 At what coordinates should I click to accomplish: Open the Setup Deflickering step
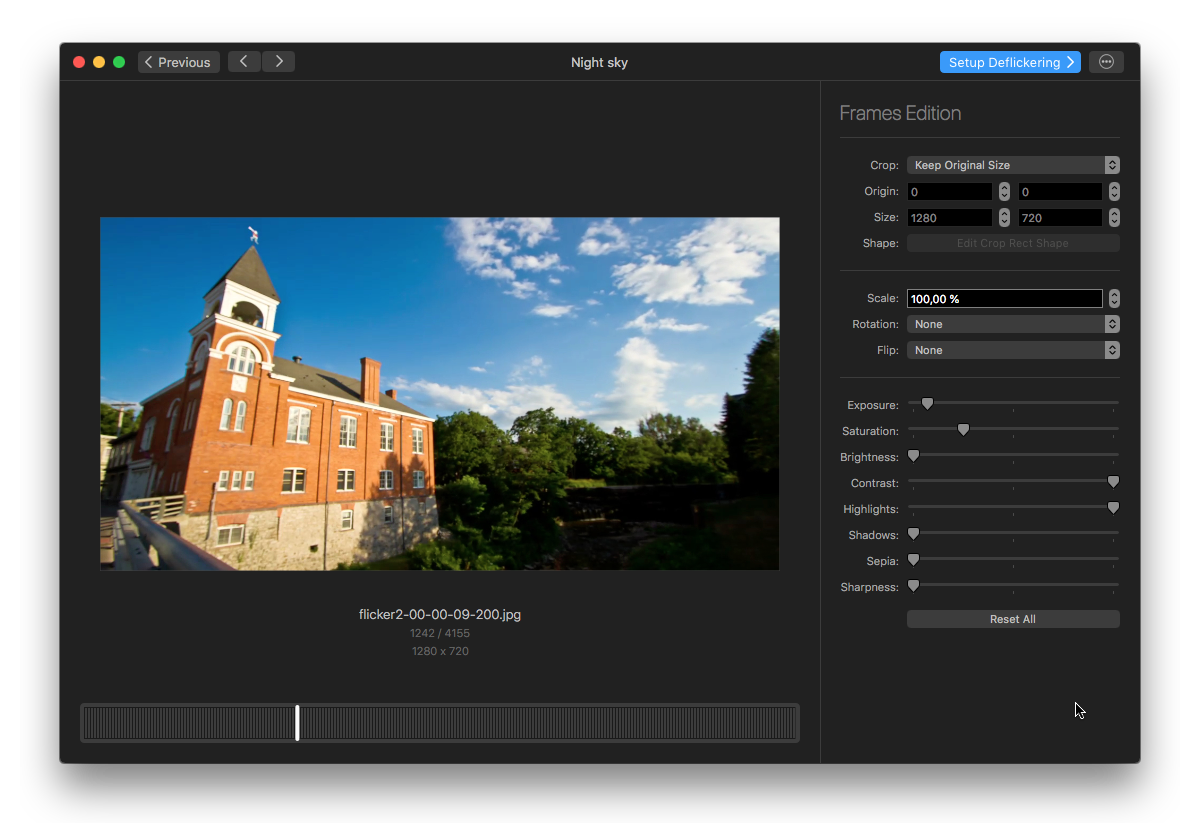click(1010, 62)
